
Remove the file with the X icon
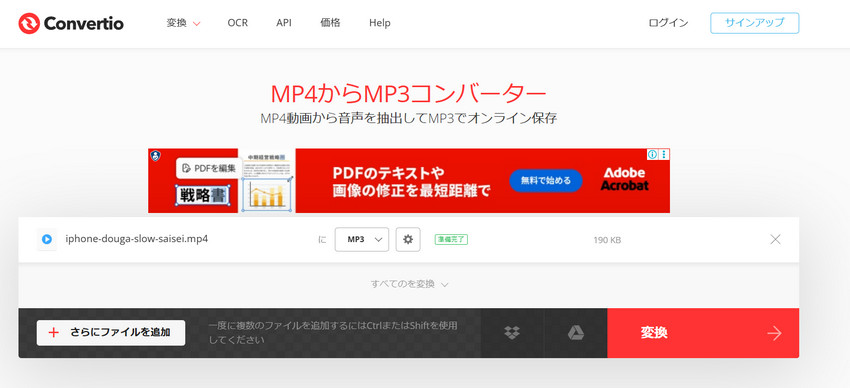(x=776, y=240)
